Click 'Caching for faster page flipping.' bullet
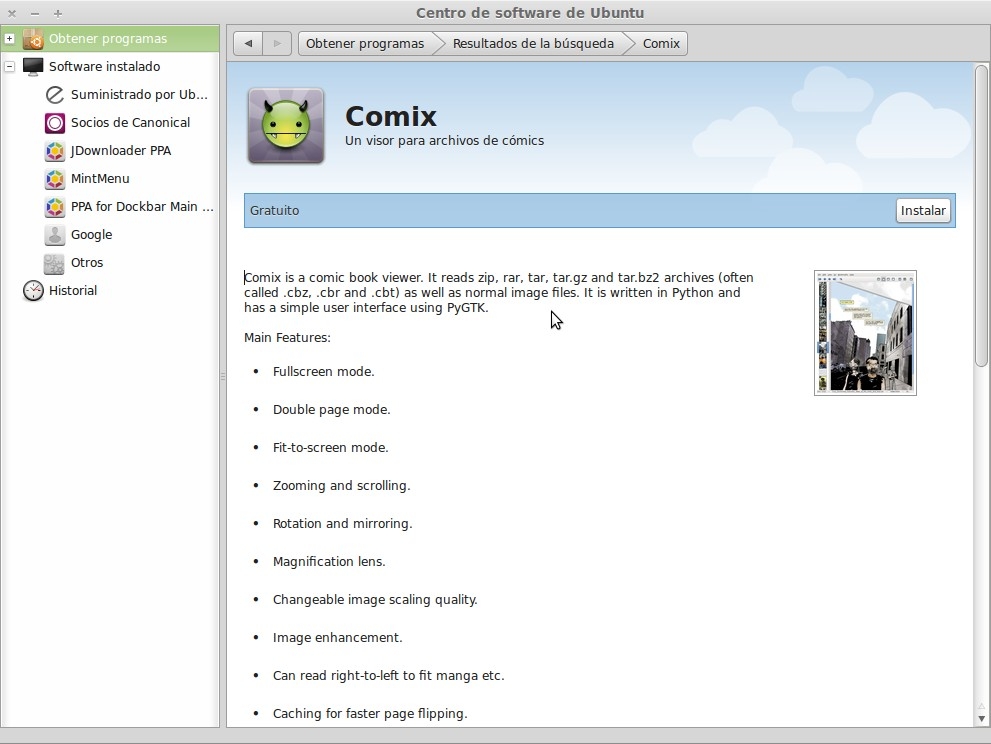This screenshot has height=744, width=991. click(370, 714)
